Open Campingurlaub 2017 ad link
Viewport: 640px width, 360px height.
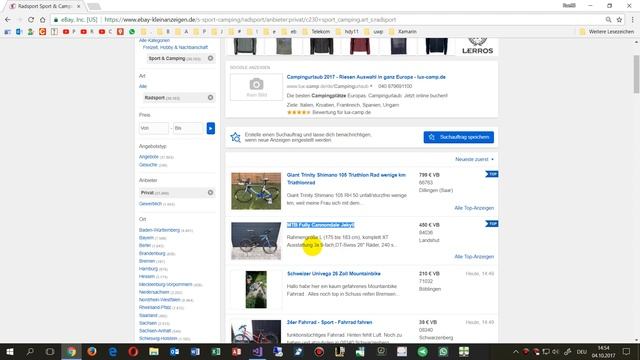click(x=366, y=77)
